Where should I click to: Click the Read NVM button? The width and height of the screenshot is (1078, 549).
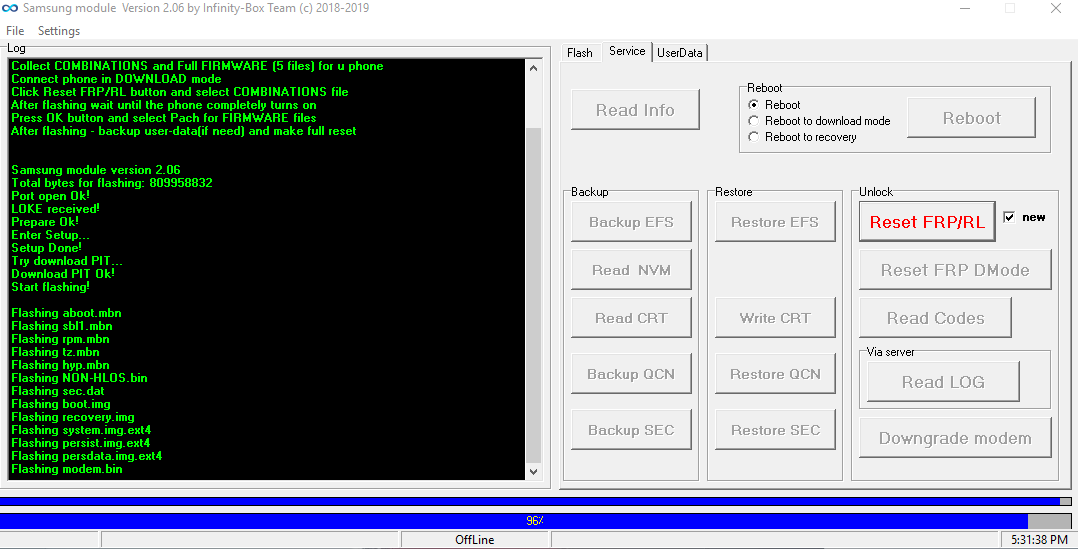(x=631, y=270)
